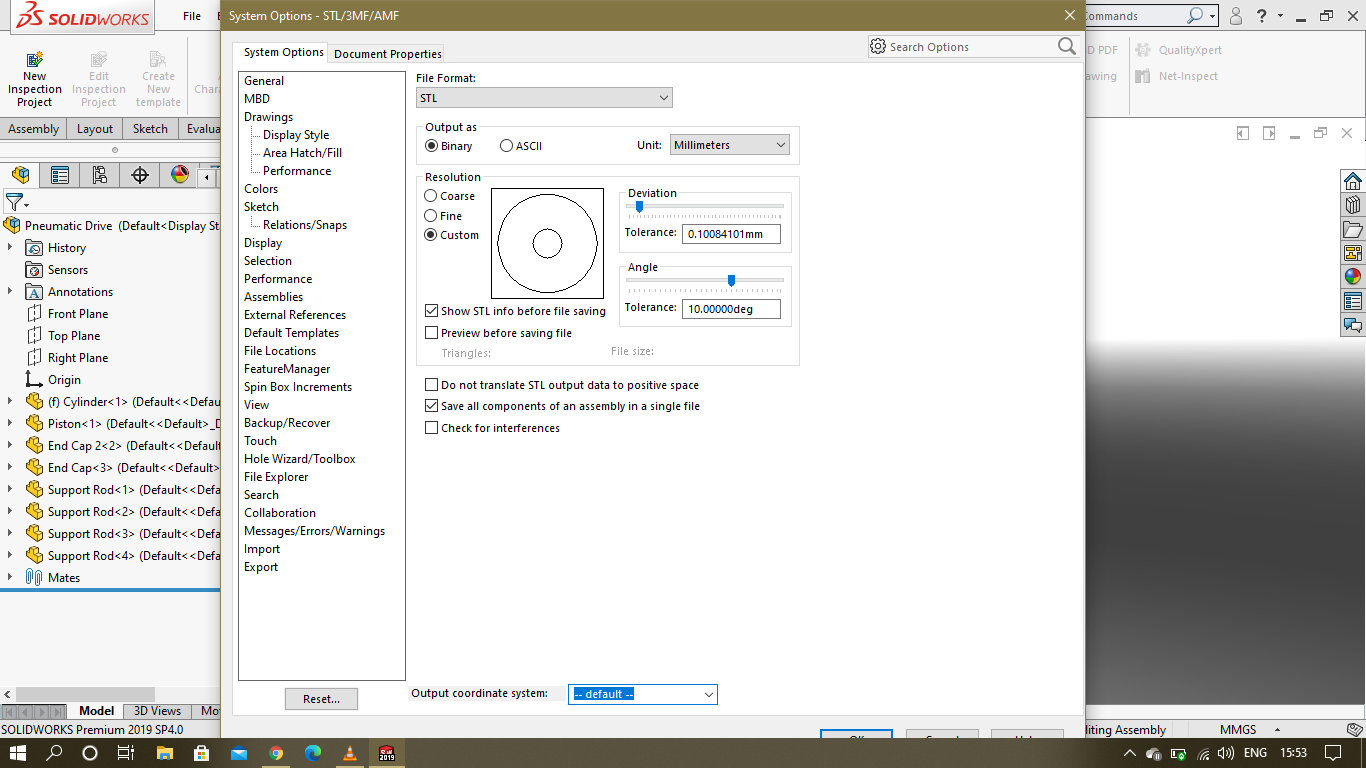1366x768 pixels.
Task: Adjust Angle tolerance slider
Action: [x=732, y=280]
